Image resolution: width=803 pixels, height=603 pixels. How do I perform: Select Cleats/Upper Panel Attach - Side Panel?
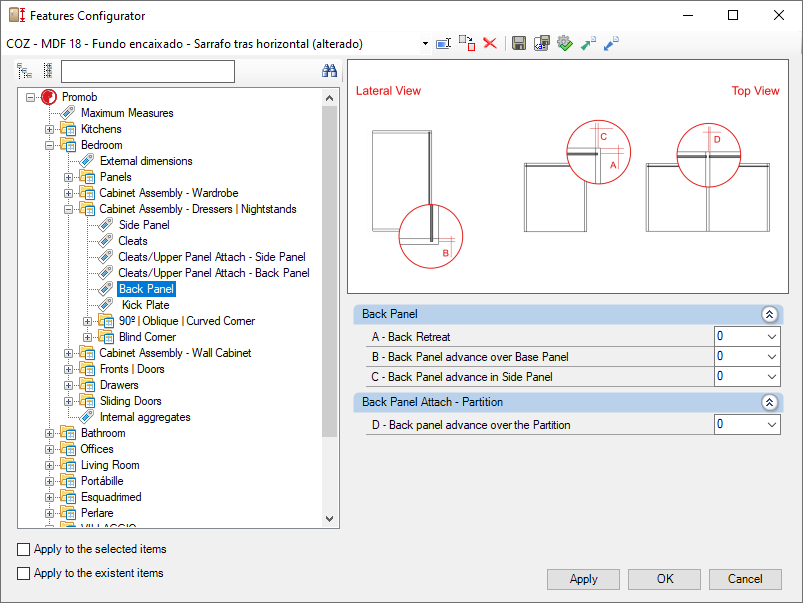[212, 257]
